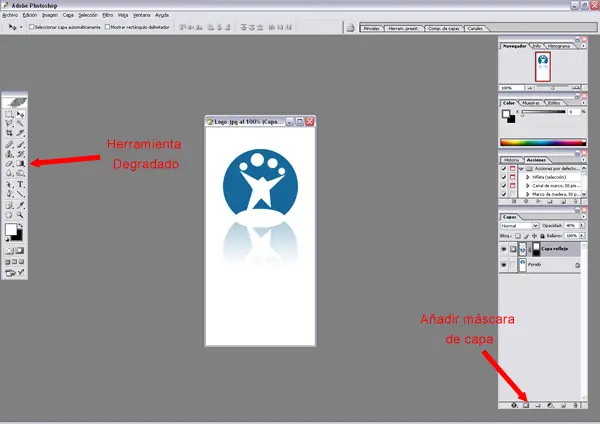Open the Archivo menu
The width and height of the screenshot is (600, 424).
click(10, 15)
